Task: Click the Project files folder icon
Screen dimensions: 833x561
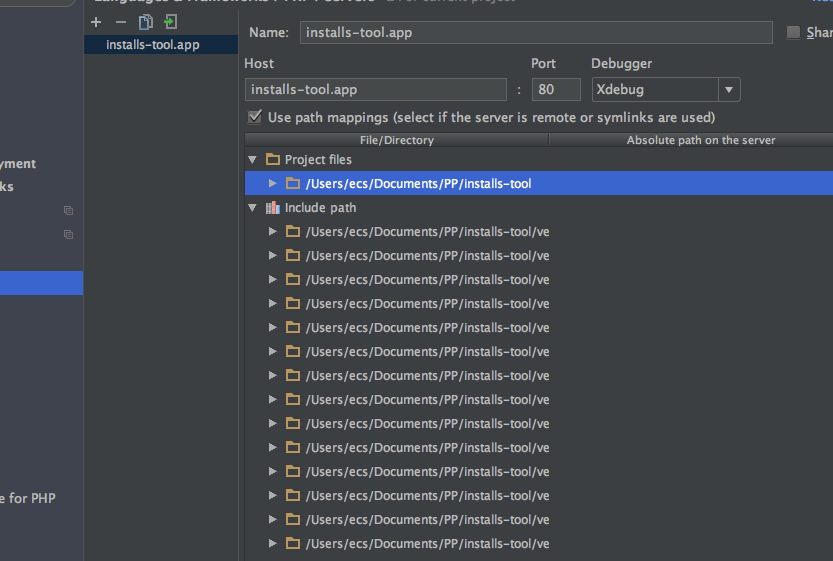Action: pos(273,160)
